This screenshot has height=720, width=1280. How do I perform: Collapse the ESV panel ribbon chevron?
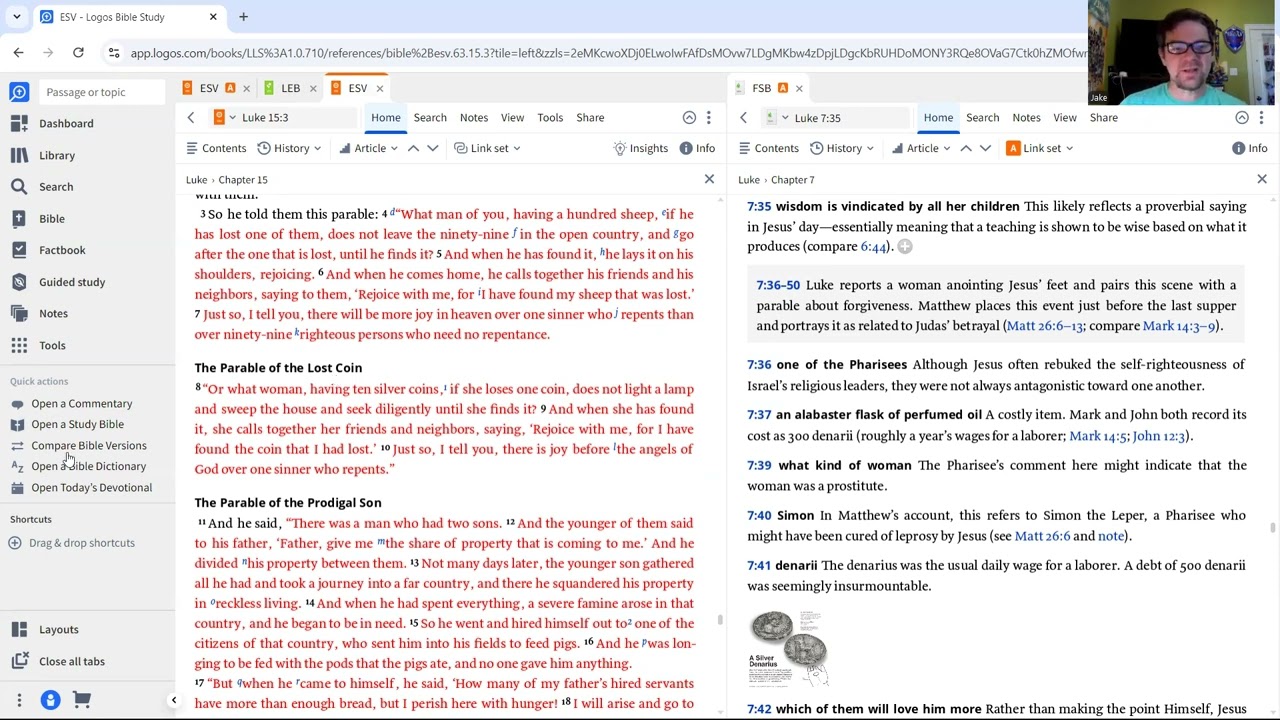689,118
